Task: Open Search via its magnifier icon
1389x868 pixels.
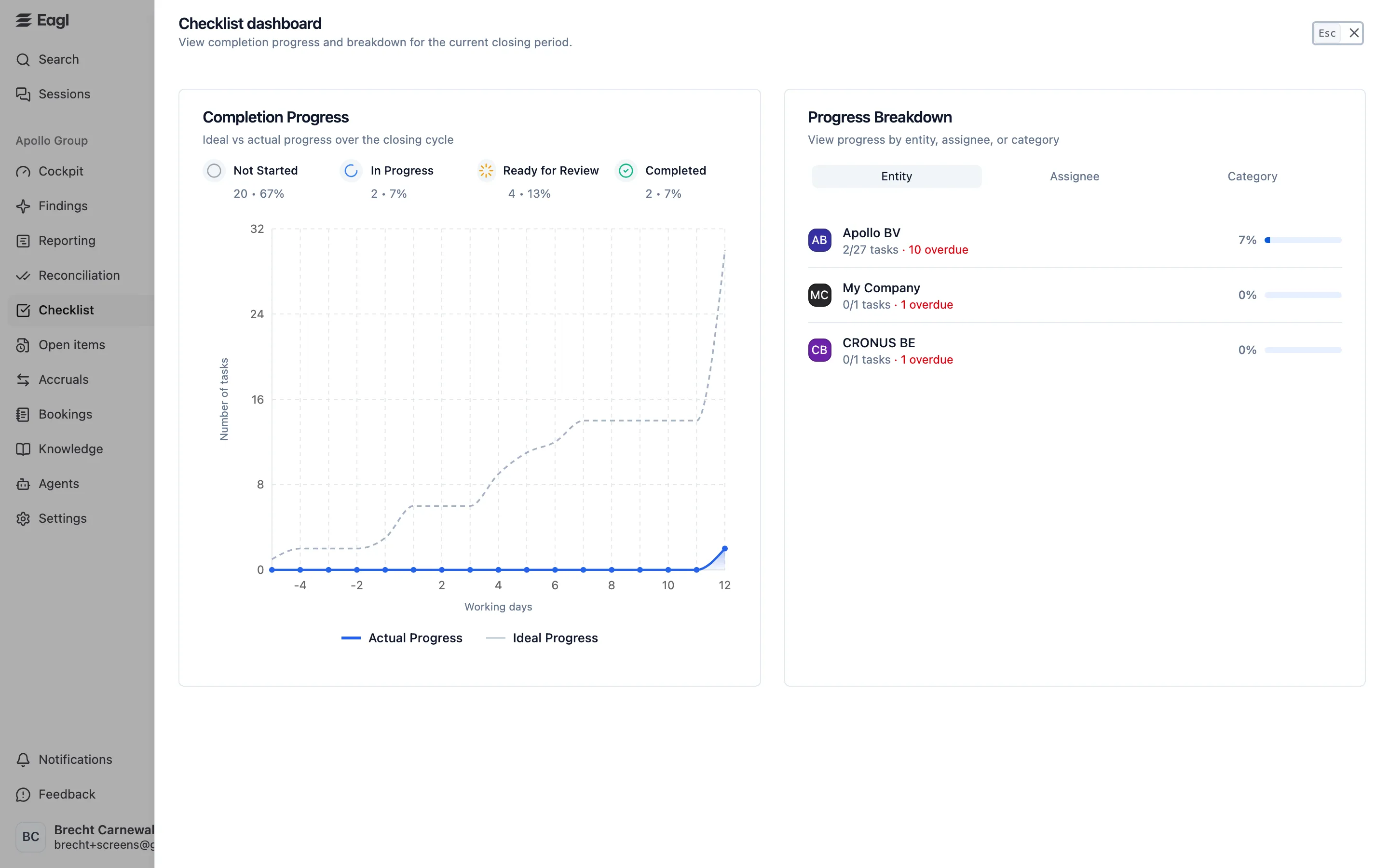Action: point(23,60)
